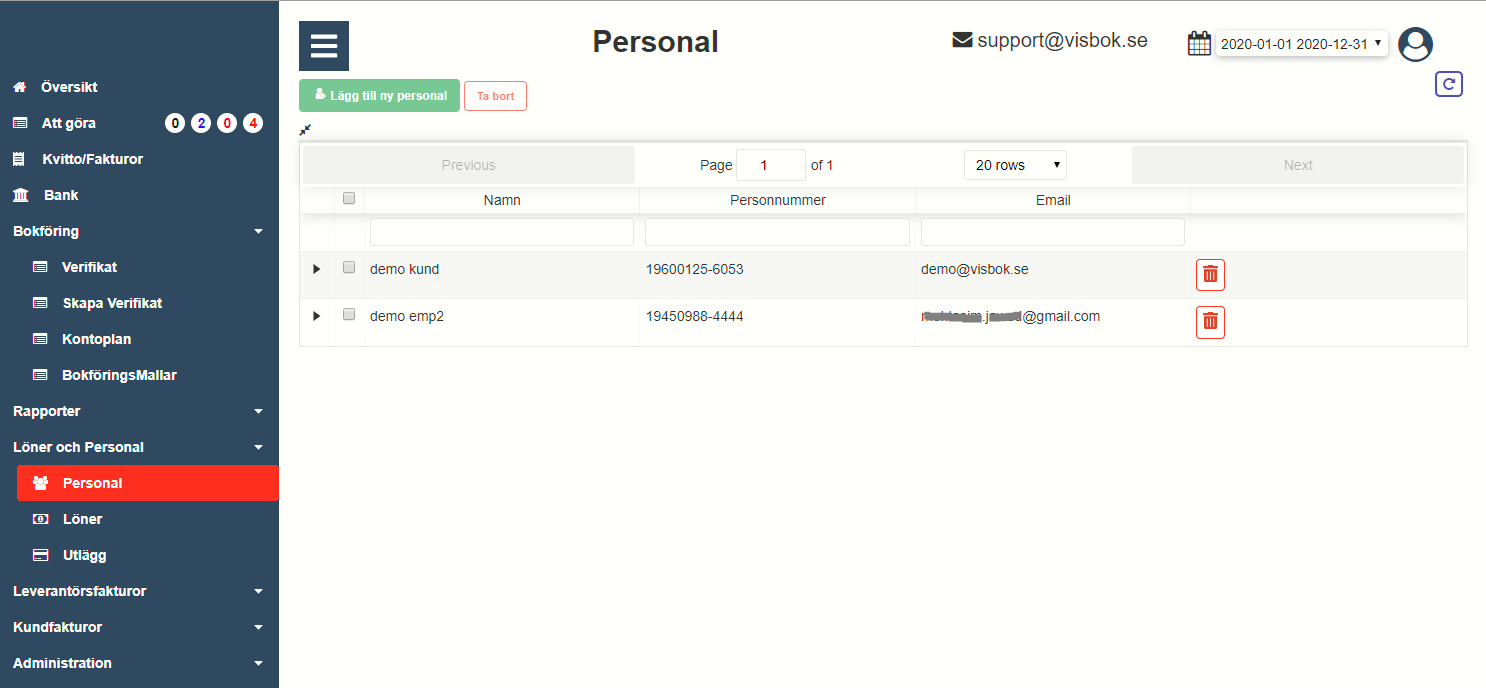The image size is (1486, 688).
Task: Click the trash icon for demo emp2
Action: point(1210,322)
